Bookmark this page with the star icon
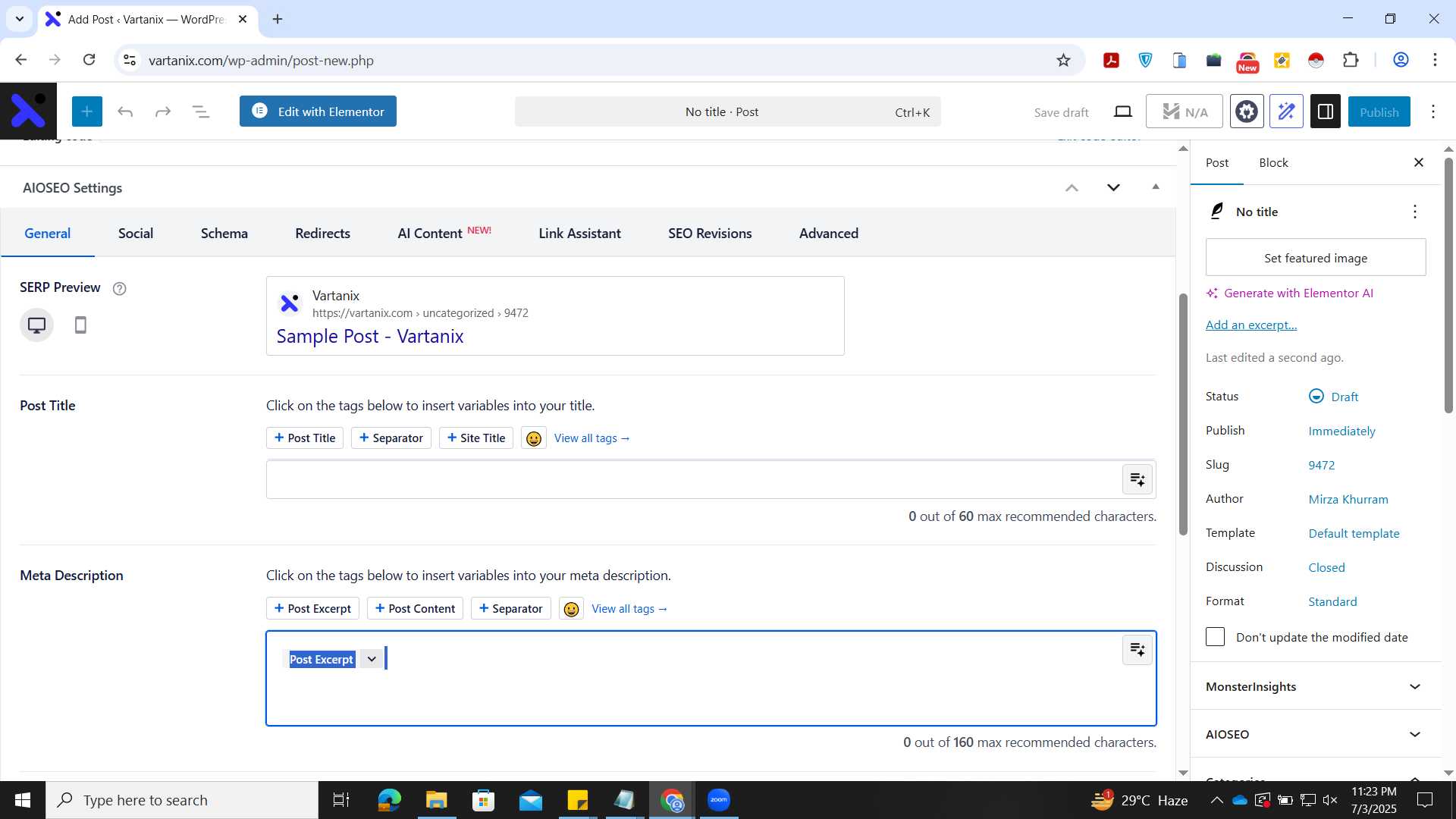 (1063, 60)
